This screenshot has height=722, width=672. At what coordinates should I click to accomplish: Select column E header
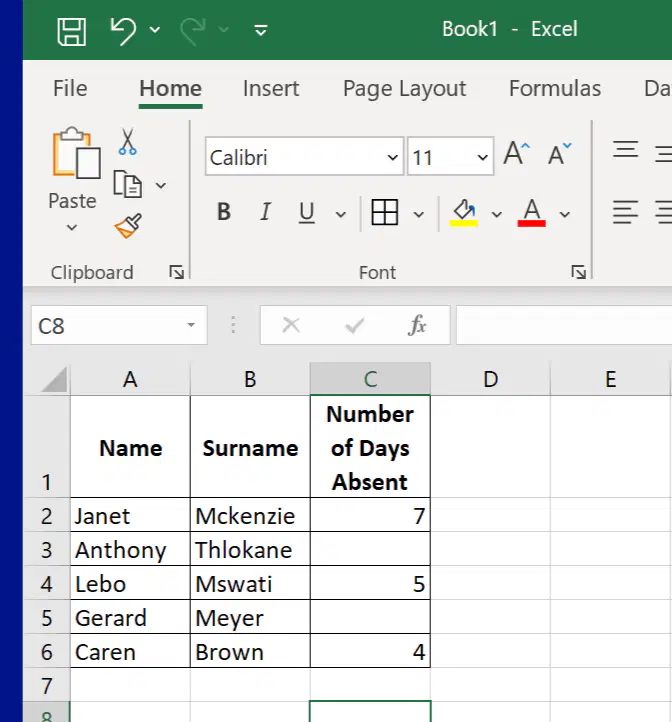coord(610,379)
